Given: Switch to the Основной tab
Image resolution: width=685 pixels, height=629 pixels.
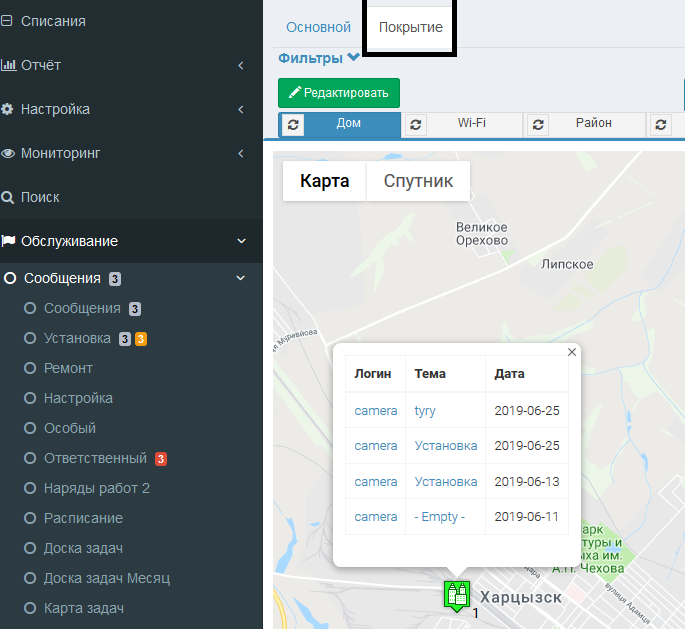Looking at the screenshot, I should [x=318, y=27].
